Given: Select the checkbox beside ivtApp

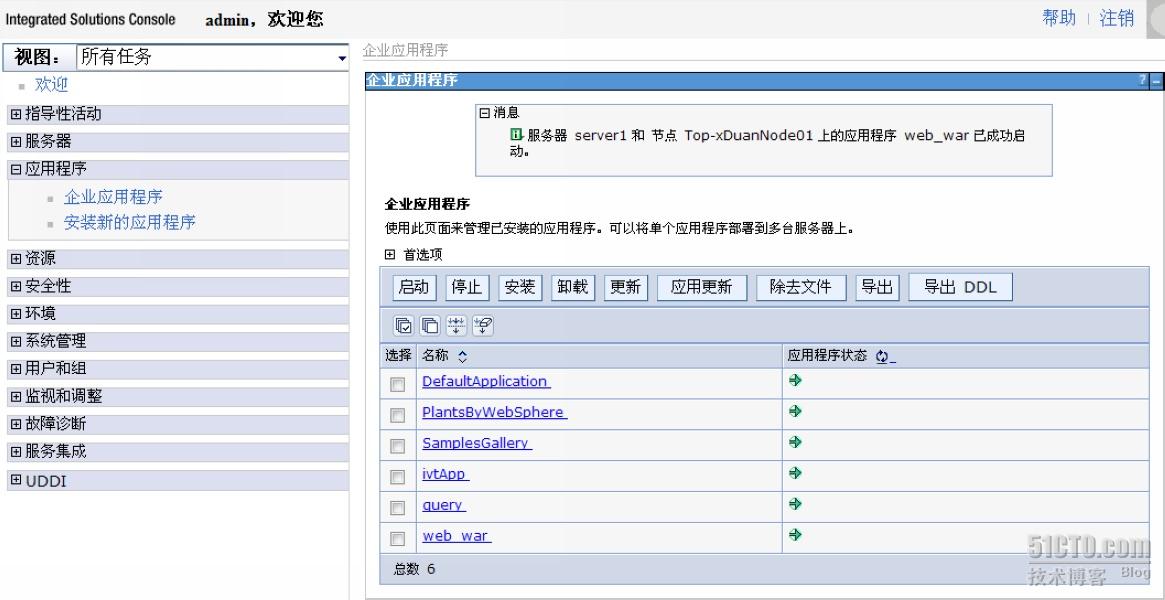Looking at the screenshot, I should coord(397,474).
